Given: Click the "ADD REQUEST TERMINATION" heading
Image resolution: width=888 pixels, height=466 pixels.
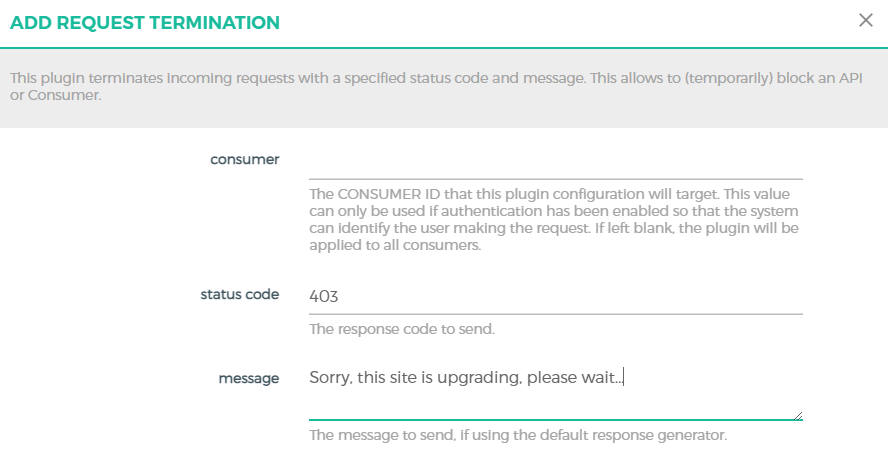Looking at the screenshot, I should 145,22.
